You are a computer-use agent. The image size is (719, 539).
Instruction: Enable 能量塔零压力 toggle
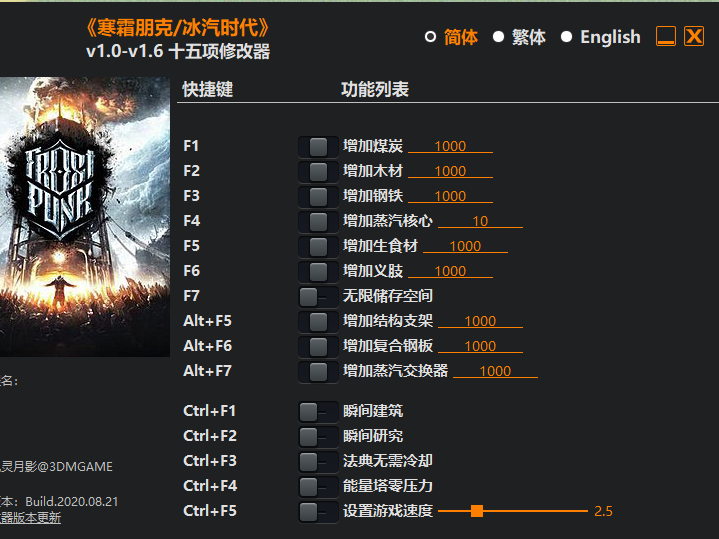click(318, 487)
